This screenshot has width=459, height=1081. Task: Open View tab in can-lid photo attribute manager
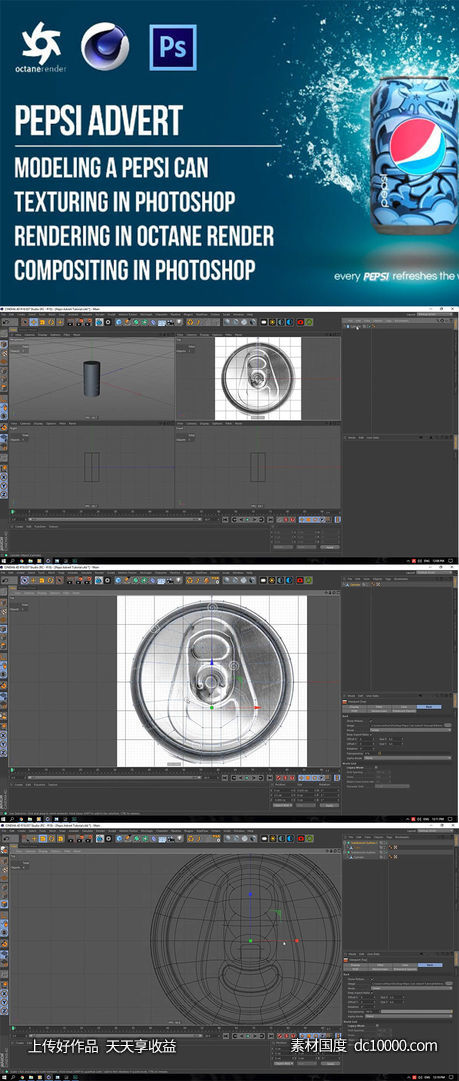pyautogui.click(x=404, y=707)
